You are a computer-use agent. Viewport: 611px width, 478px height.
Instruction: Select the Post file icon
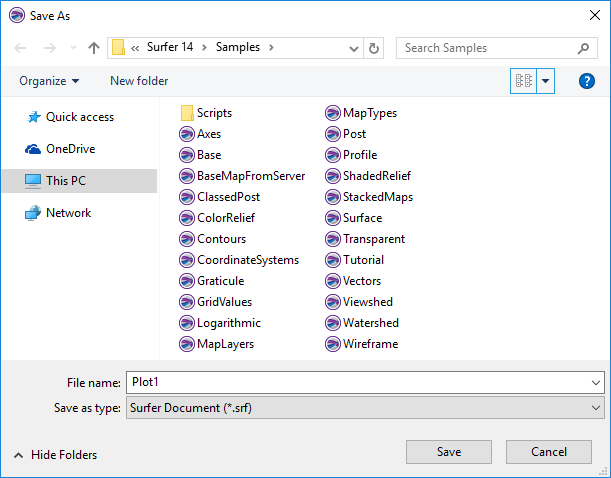(333, 134)
